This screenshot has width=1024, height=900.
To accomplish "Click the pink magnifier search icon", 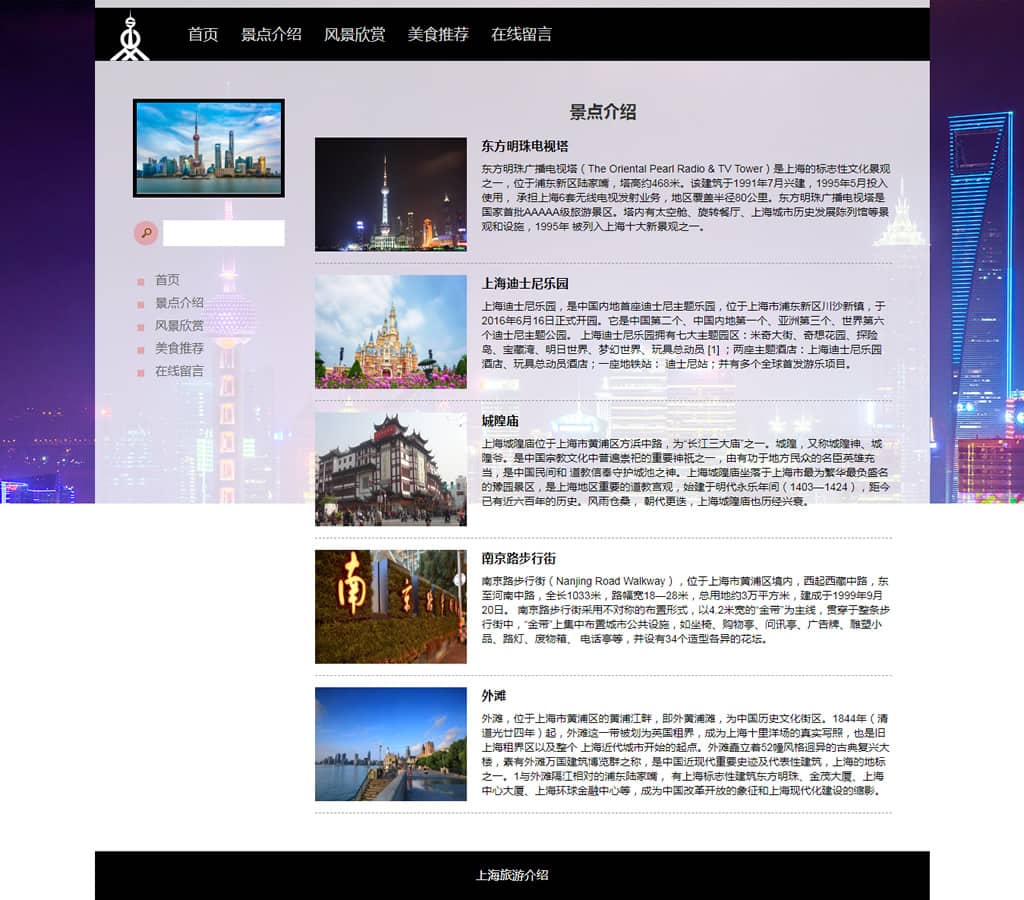I will [146, 233].
